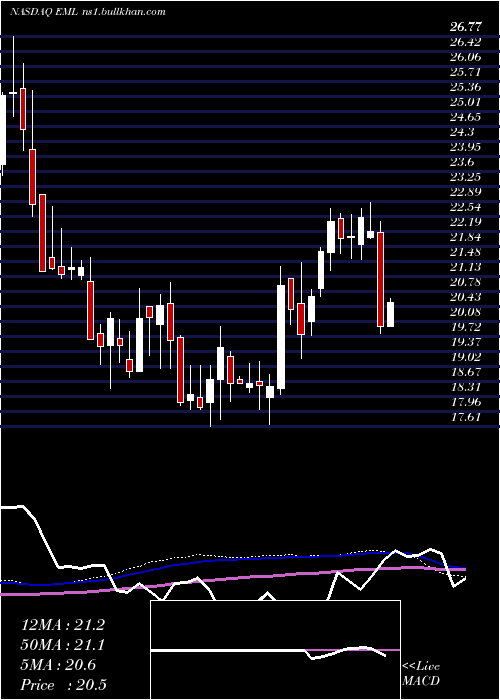
Task: Select the 17.96 price axis label
Action: point(466,402)
